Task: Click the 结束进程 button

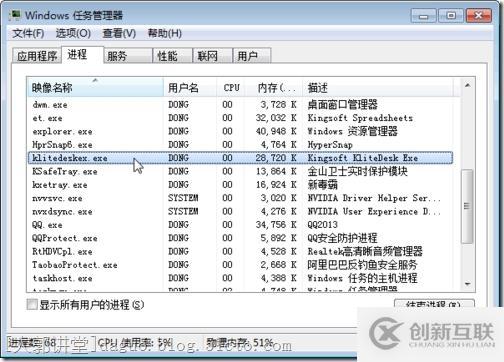Action: pos(434,303)
